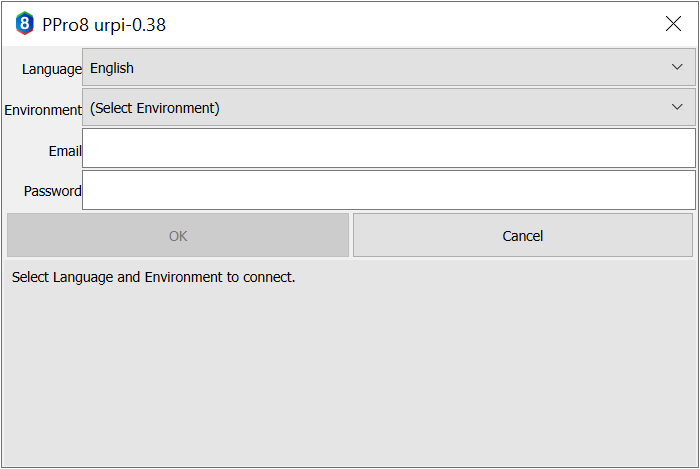Click the Language dropdown chevron arrow

677,68
